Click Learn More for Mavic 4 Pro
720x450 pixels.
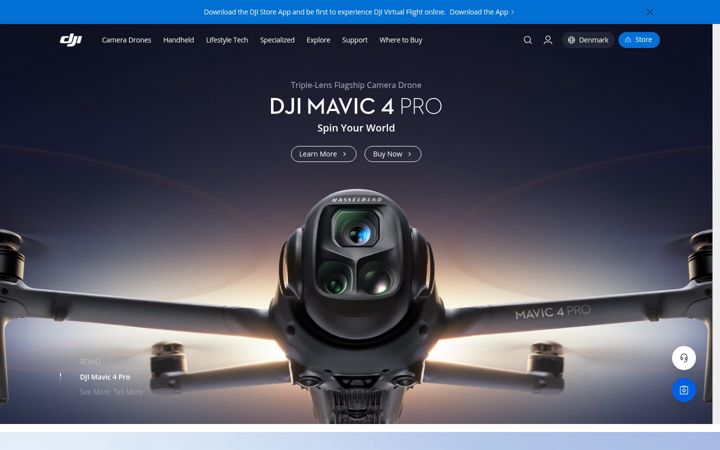click(x=323, y=154)
